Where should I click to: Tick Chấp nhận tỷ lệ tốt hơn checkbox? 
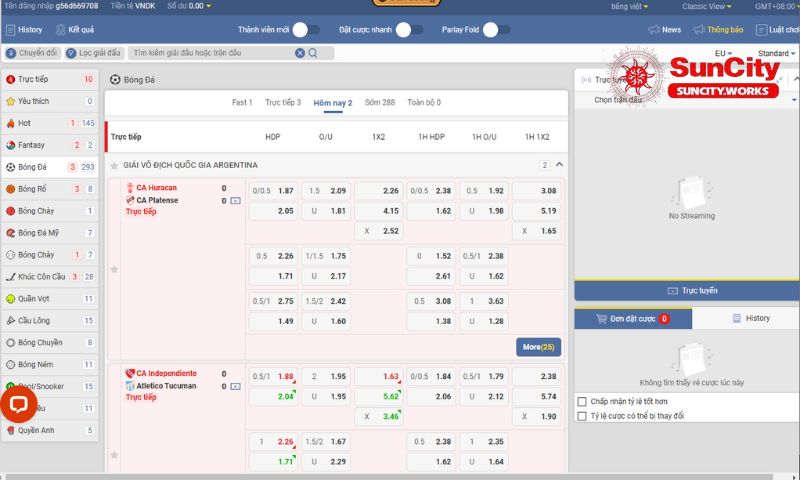pyautogui.click(x=583, y=401)
